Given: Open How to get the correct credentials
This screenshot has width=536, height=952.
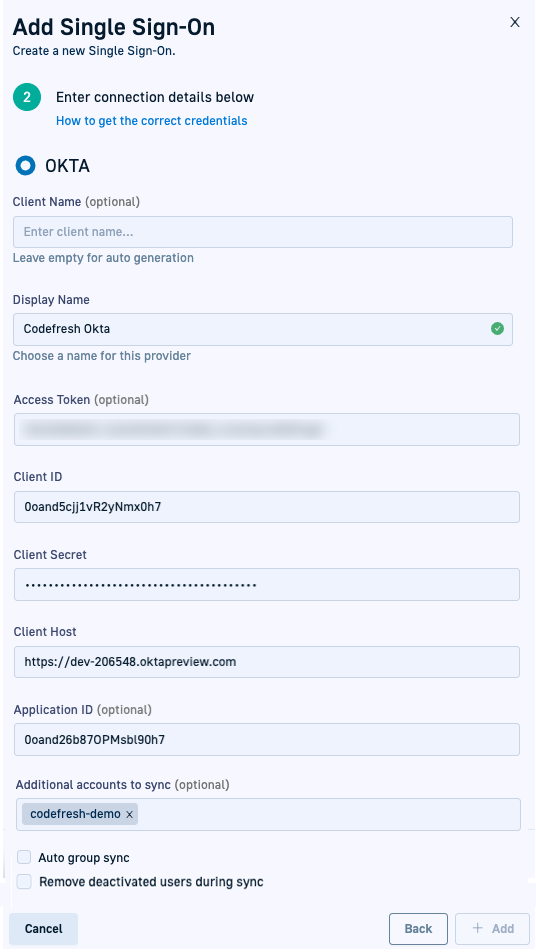Looking at the screenshot, I should click(152, 121).
